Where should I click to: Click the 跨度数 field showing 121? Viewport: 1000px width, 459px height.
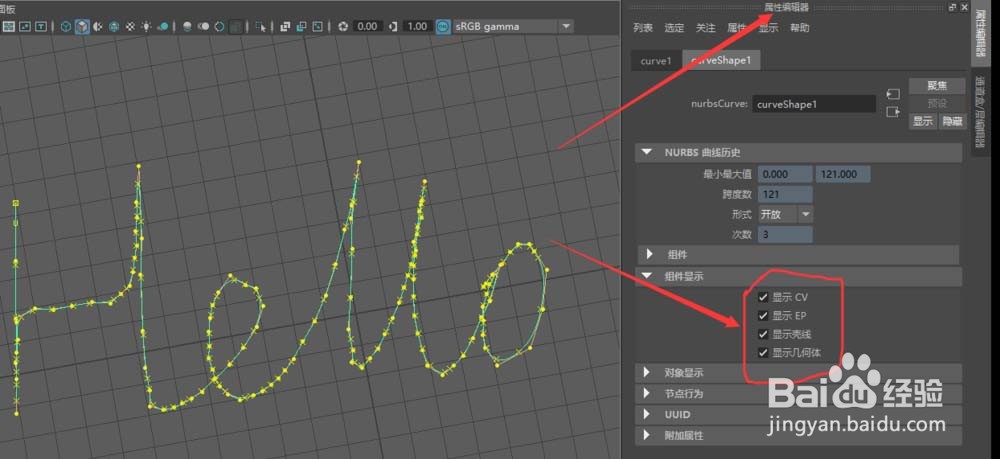785,194
